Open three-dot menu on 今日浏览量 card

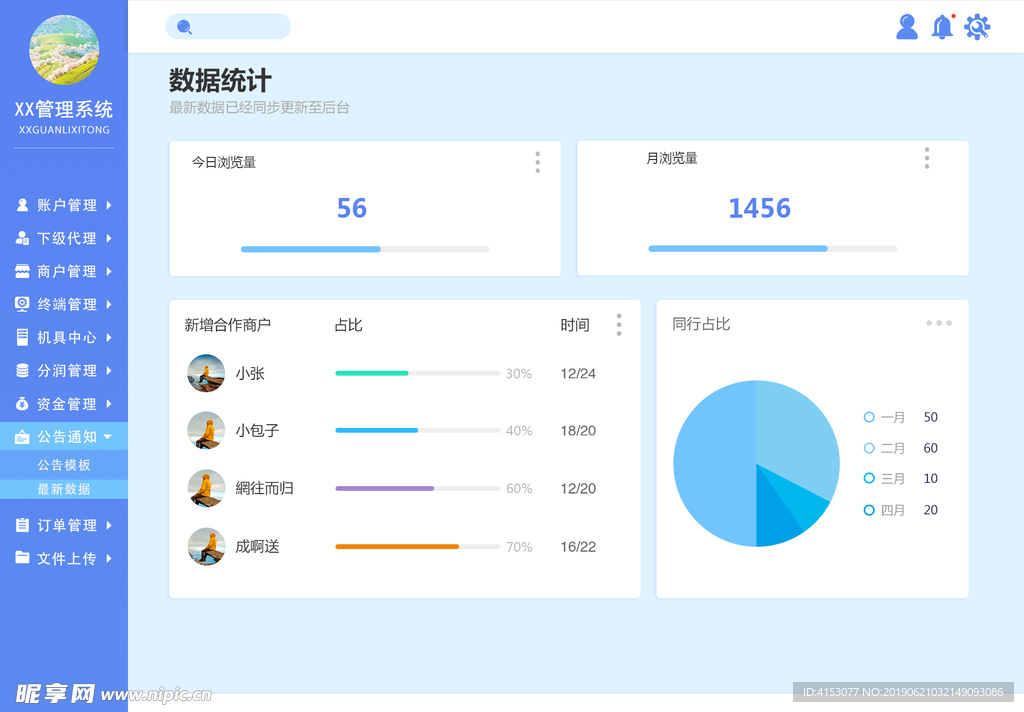tap(537, 162)
